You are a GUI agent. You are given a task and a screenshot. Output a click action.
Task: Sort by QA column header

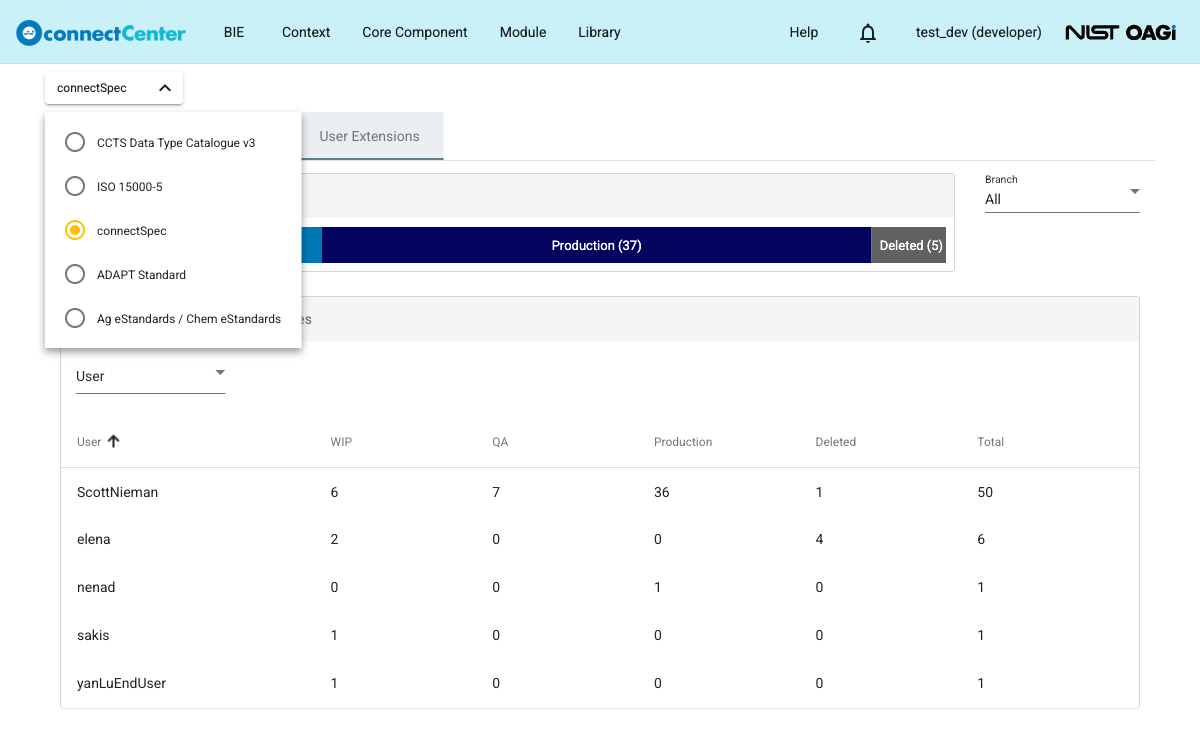click(x=500, y=442)
